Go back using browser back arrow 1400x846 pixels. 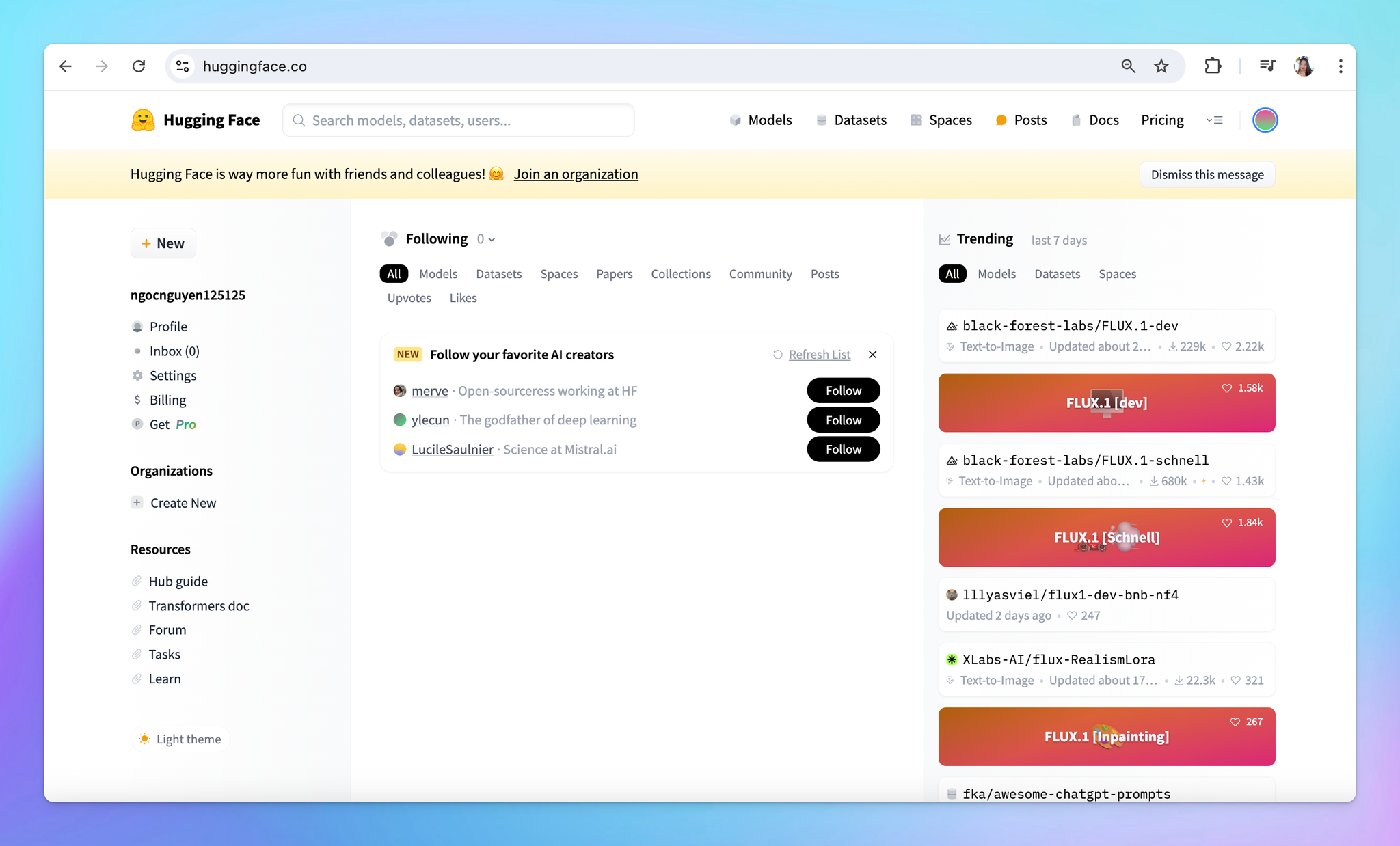(x=66, y=66)
